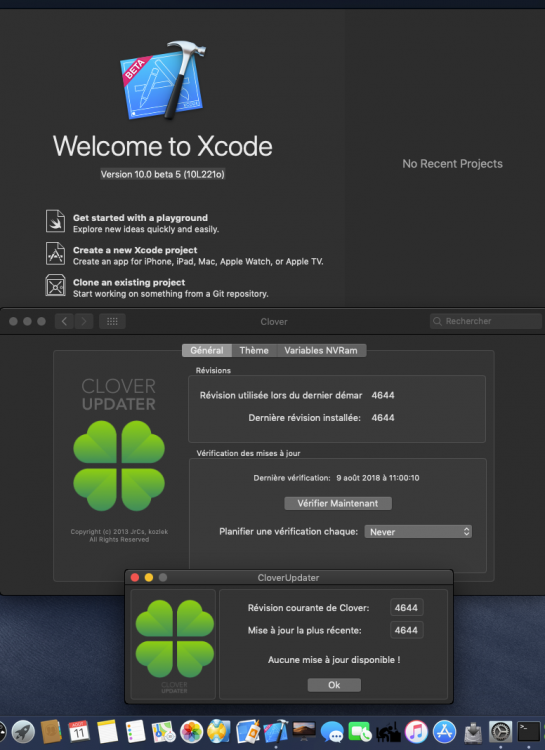Launch the yellow Notes app from Dock
The image size is (545, 750).
pyautogui.click(x=107, y=732)
